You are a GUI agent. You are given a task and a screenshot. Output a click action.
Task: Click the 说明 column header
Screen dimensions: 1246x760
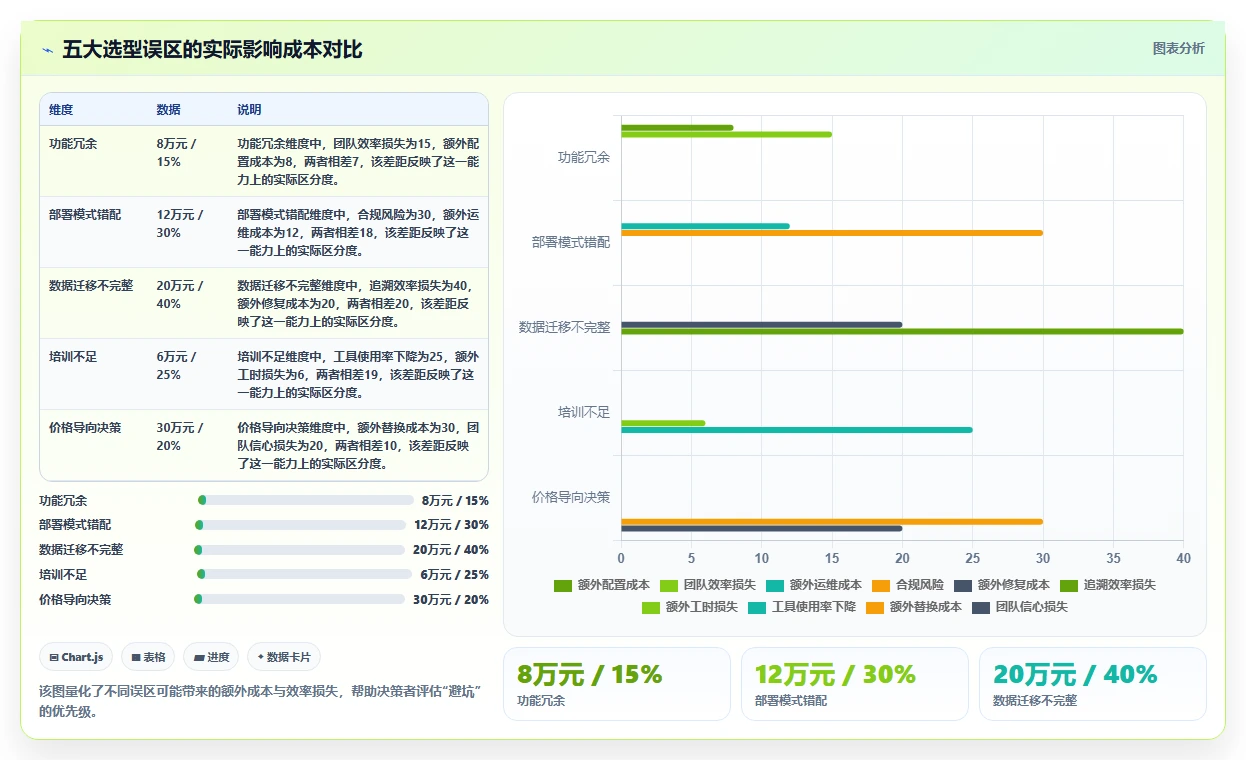(249, 109)
